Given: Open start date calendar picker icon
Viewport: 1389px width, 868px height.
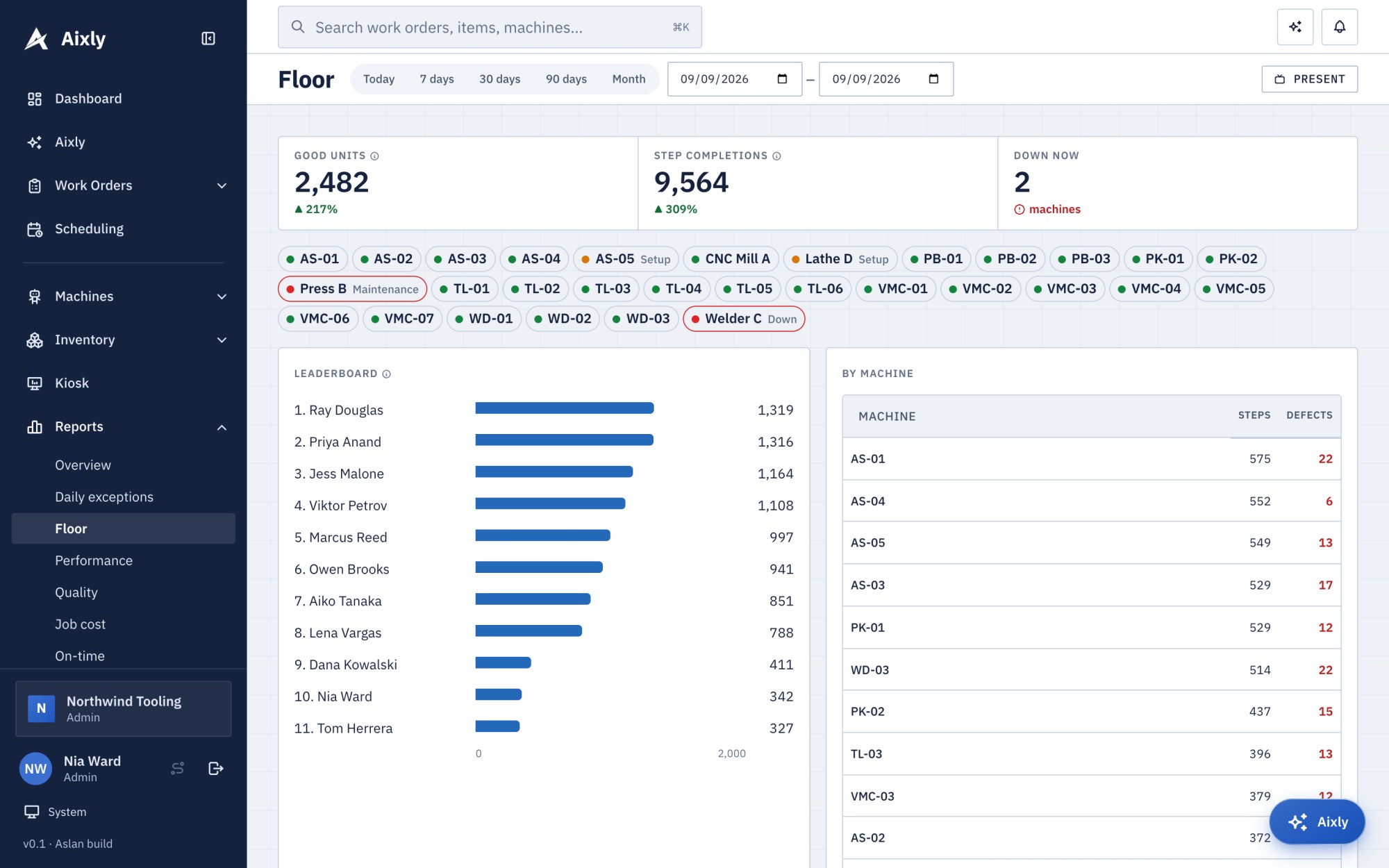Looking at the screenshot, I should [x=782, y=79].
